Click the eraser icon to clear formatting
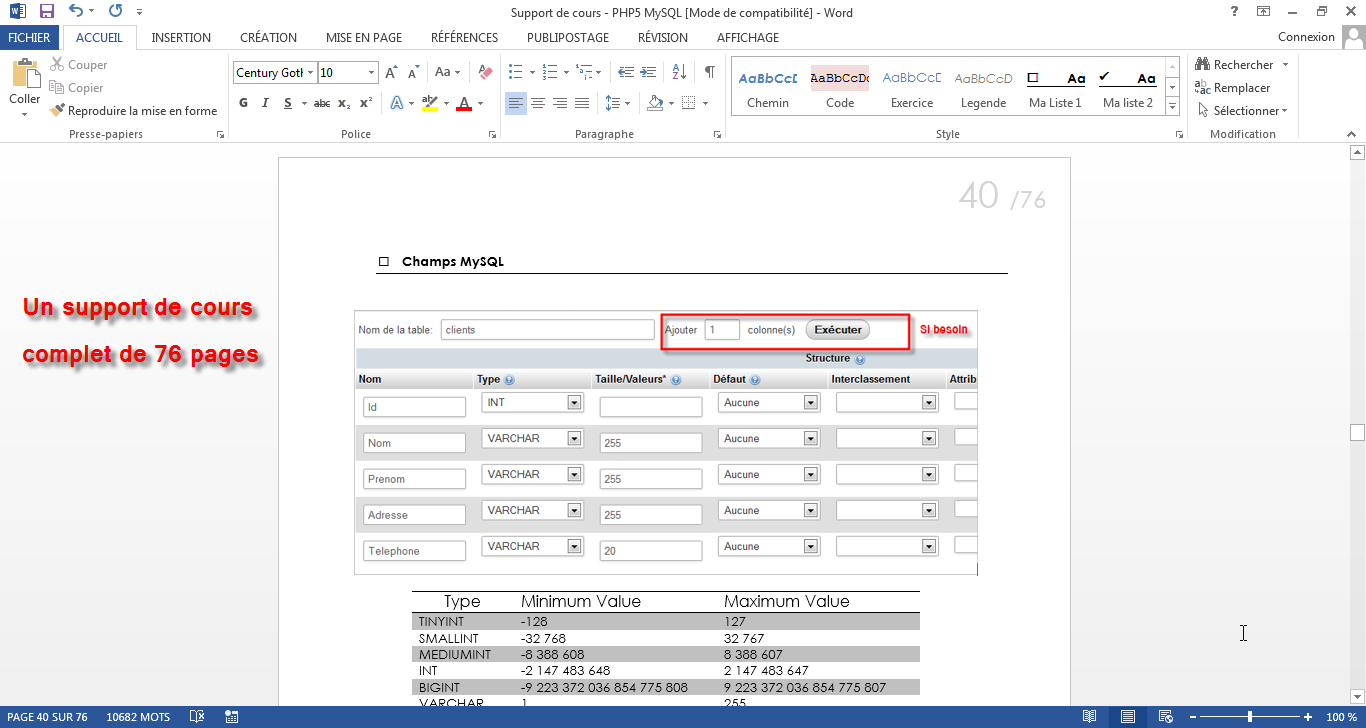Image resolution: width=1366 pixels, height=728 pixels. (486, 72)
